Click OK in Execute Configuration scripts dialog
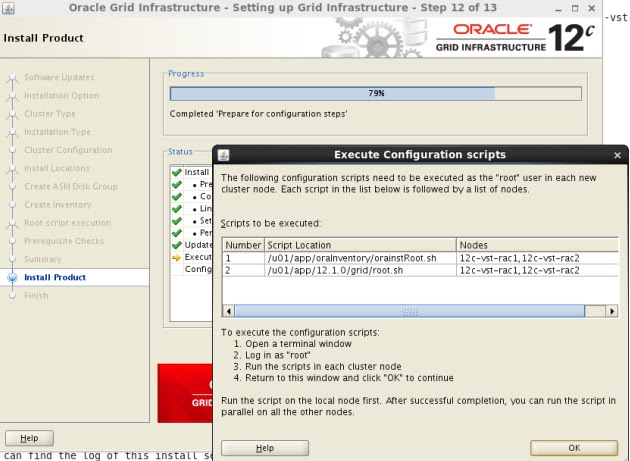The image size is (630, 461). [574, 448]
